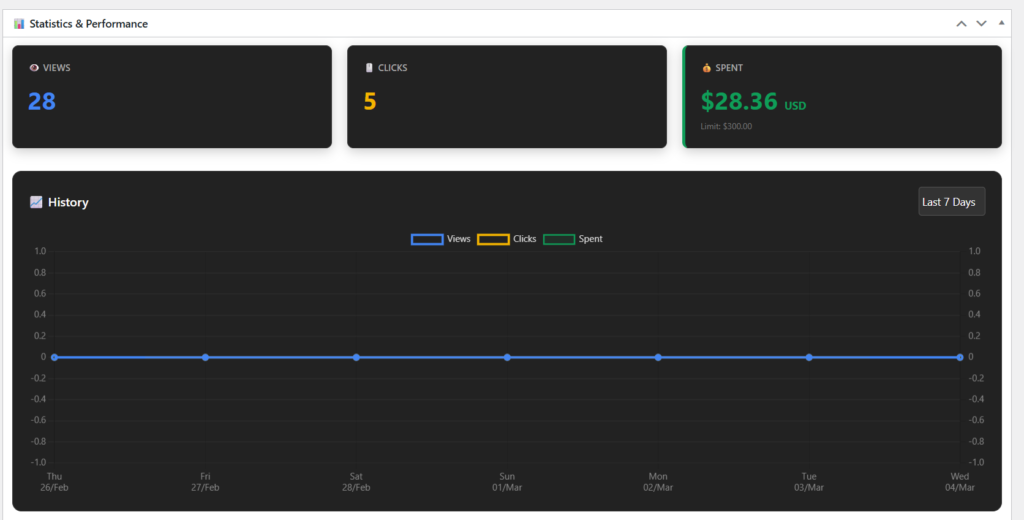Click the eye icon on Views card
The width and height of the screenshot is (1024, 520).
(x=34, y=68)
